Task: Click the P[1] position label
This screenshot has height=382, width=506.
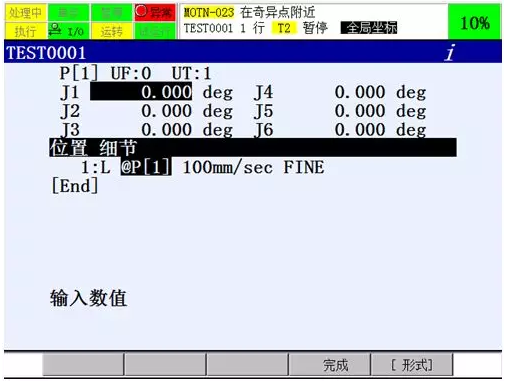Action: pyautogui.click(x=79, y=73)
